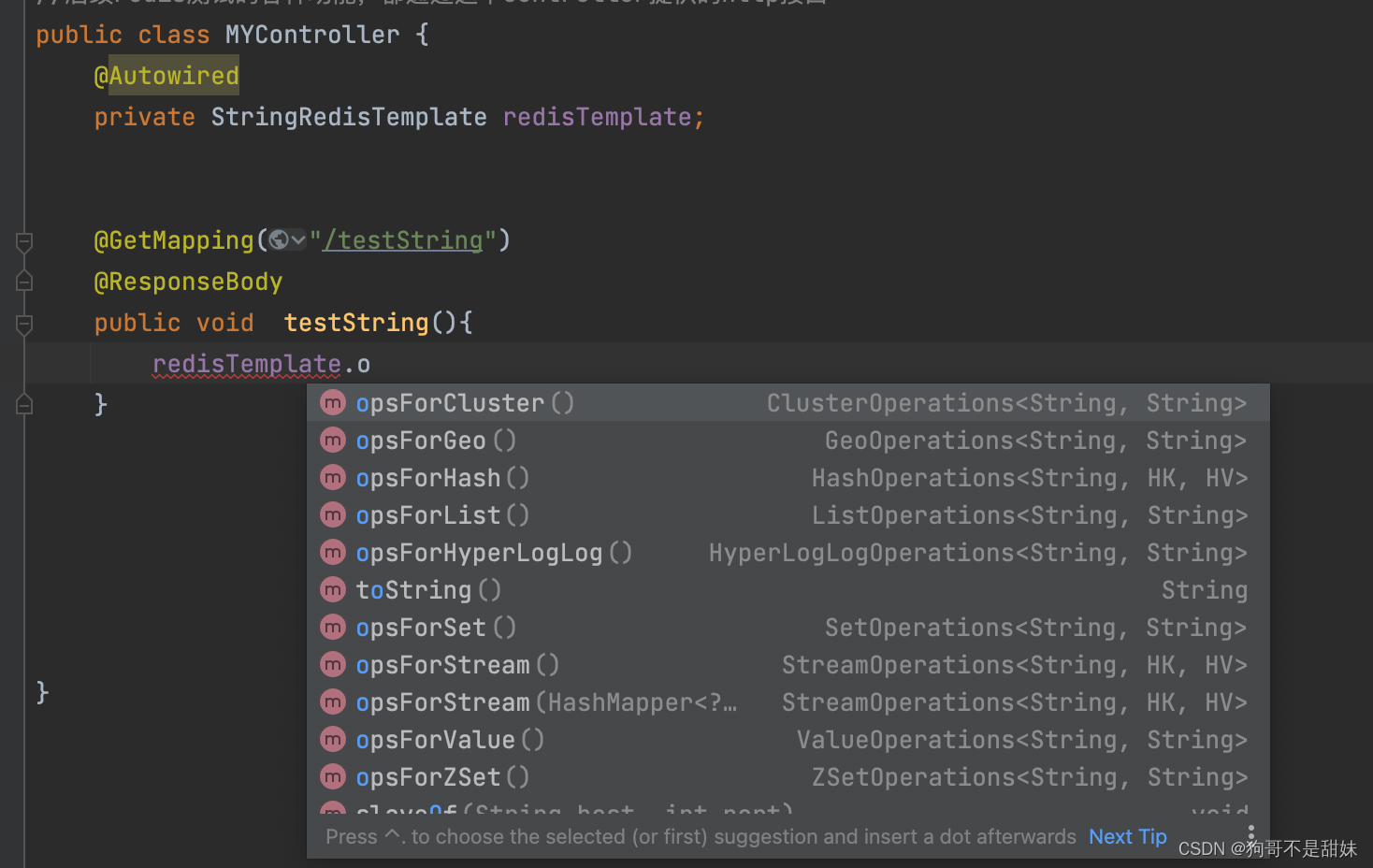Click the fold marker beside the @ResponseBody line
This screenshot has width=1373, height=868.
tap(23, 281)
